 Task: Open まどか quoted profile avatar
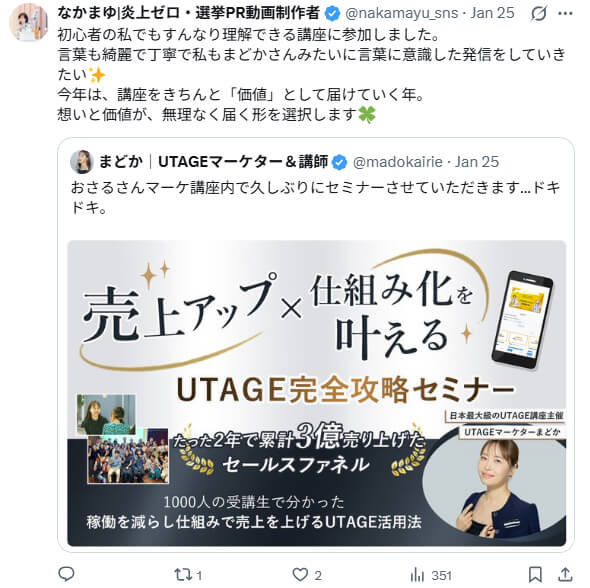(x=82, y=162)
